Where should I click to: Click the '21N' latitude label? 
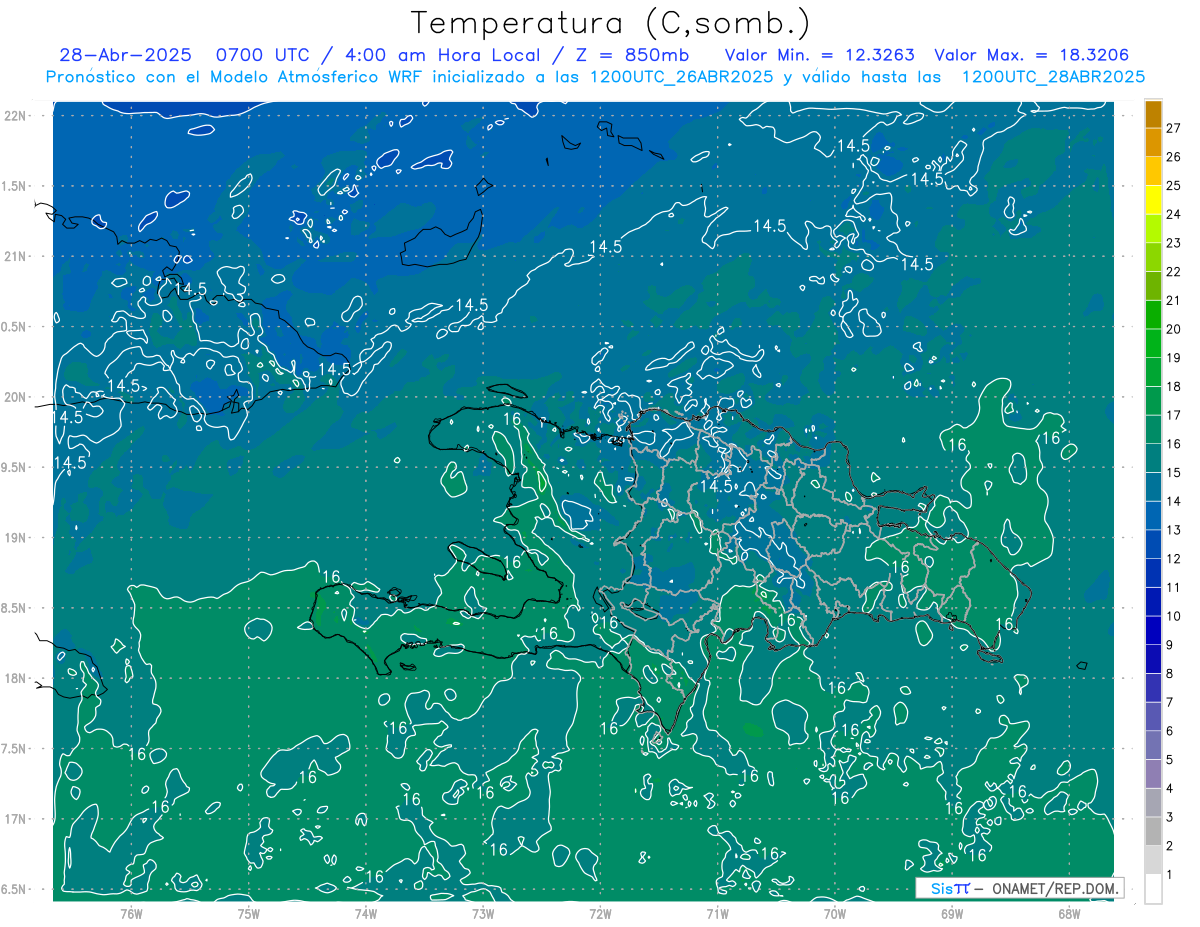(x=14, y=256)
